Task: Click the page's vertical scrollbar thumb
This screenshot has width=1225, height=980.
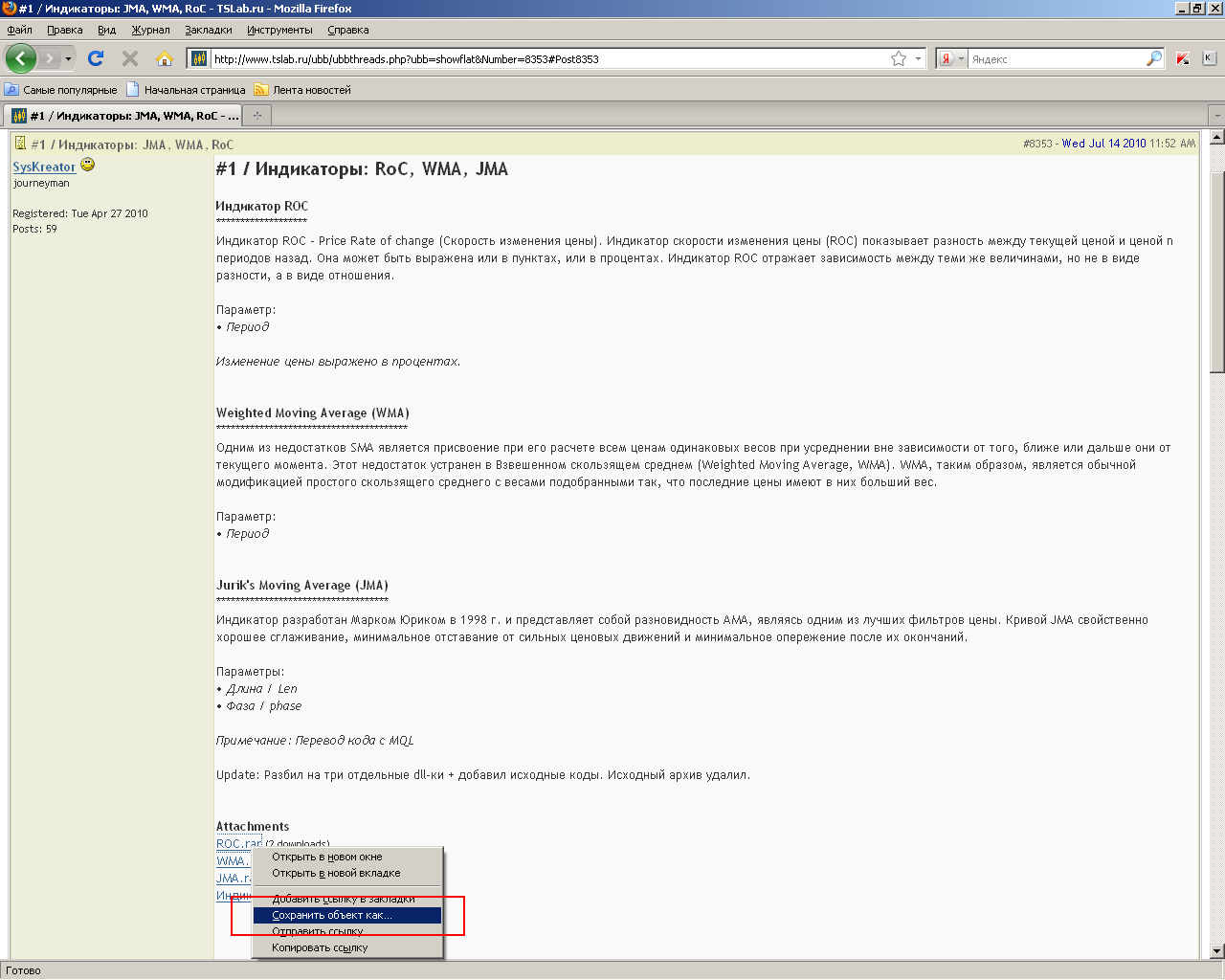Action: [x=1216, y=271]
